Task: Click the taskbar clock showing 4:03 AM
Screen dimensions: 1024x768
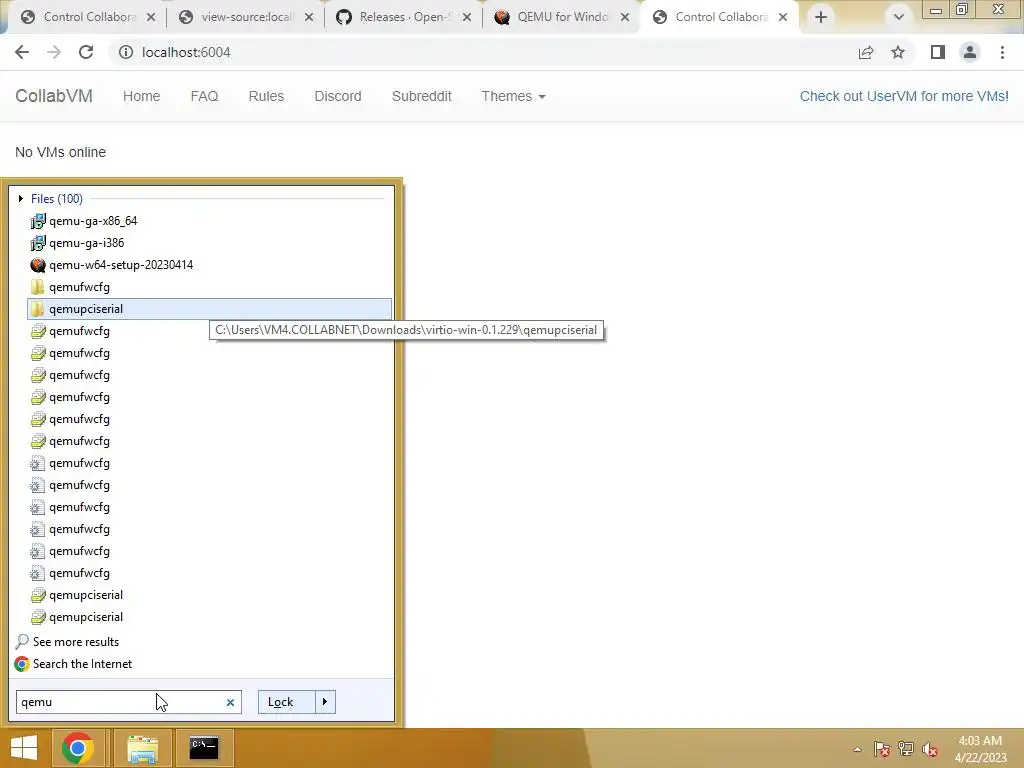Action: click(x=980, y=749)
